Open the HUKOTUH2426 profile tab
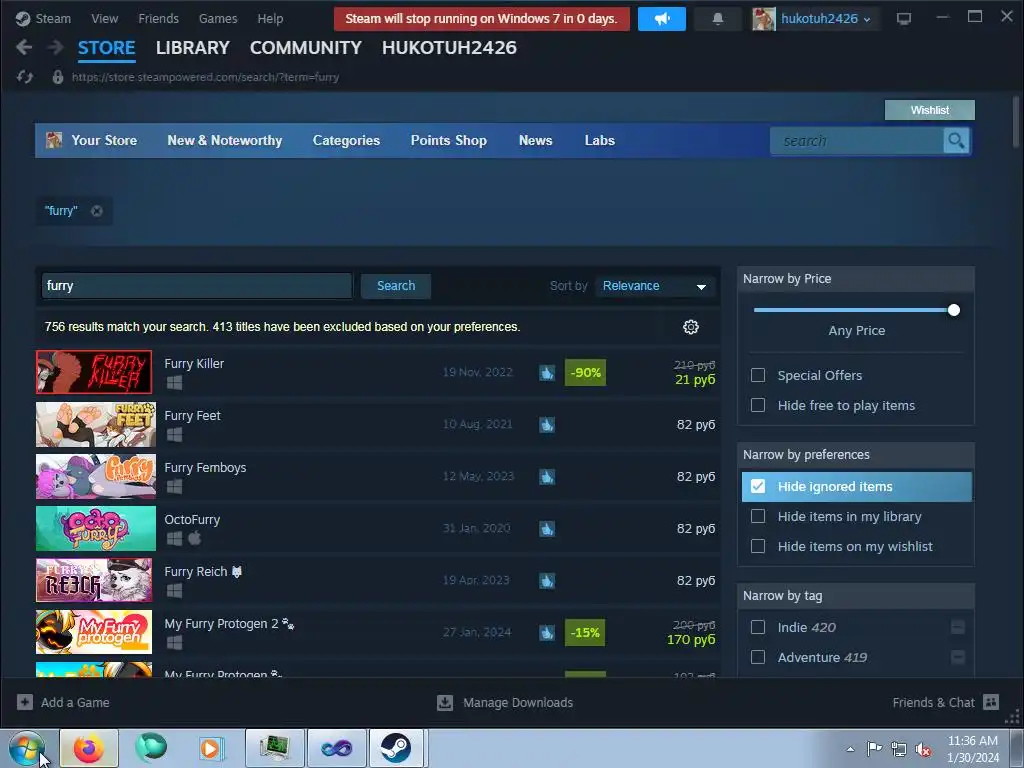The width and height of the screenshot is (1024, 768). tap(449, 48)
